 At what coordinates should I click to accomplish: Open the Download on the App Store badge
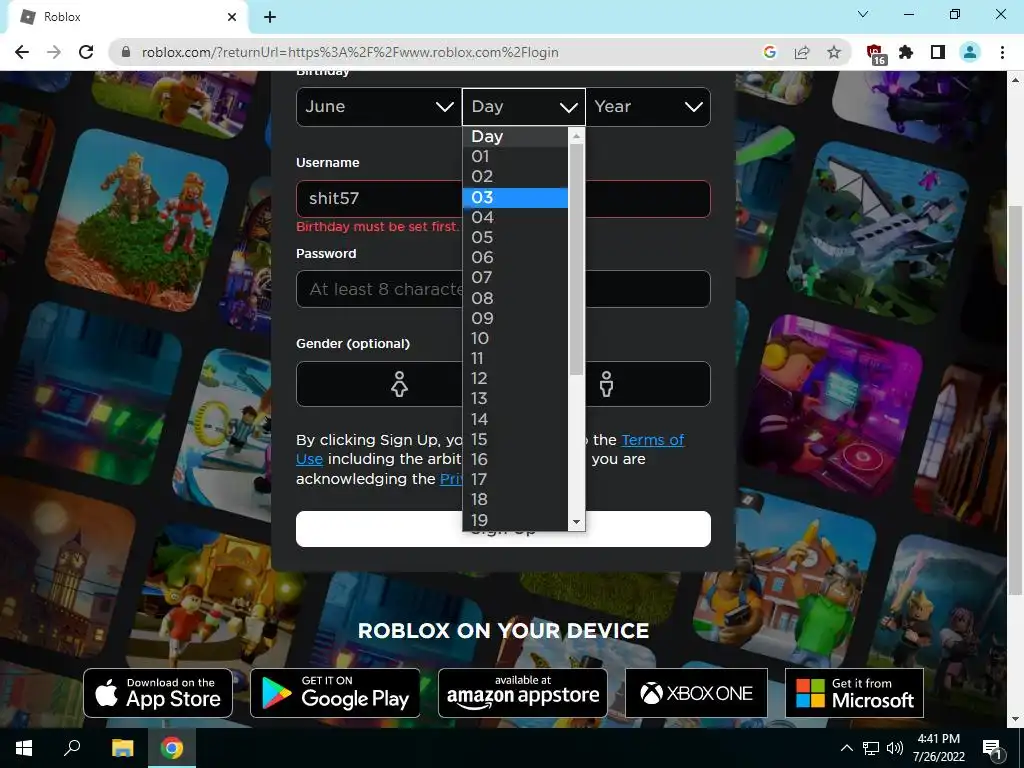(x=158, y=693)
